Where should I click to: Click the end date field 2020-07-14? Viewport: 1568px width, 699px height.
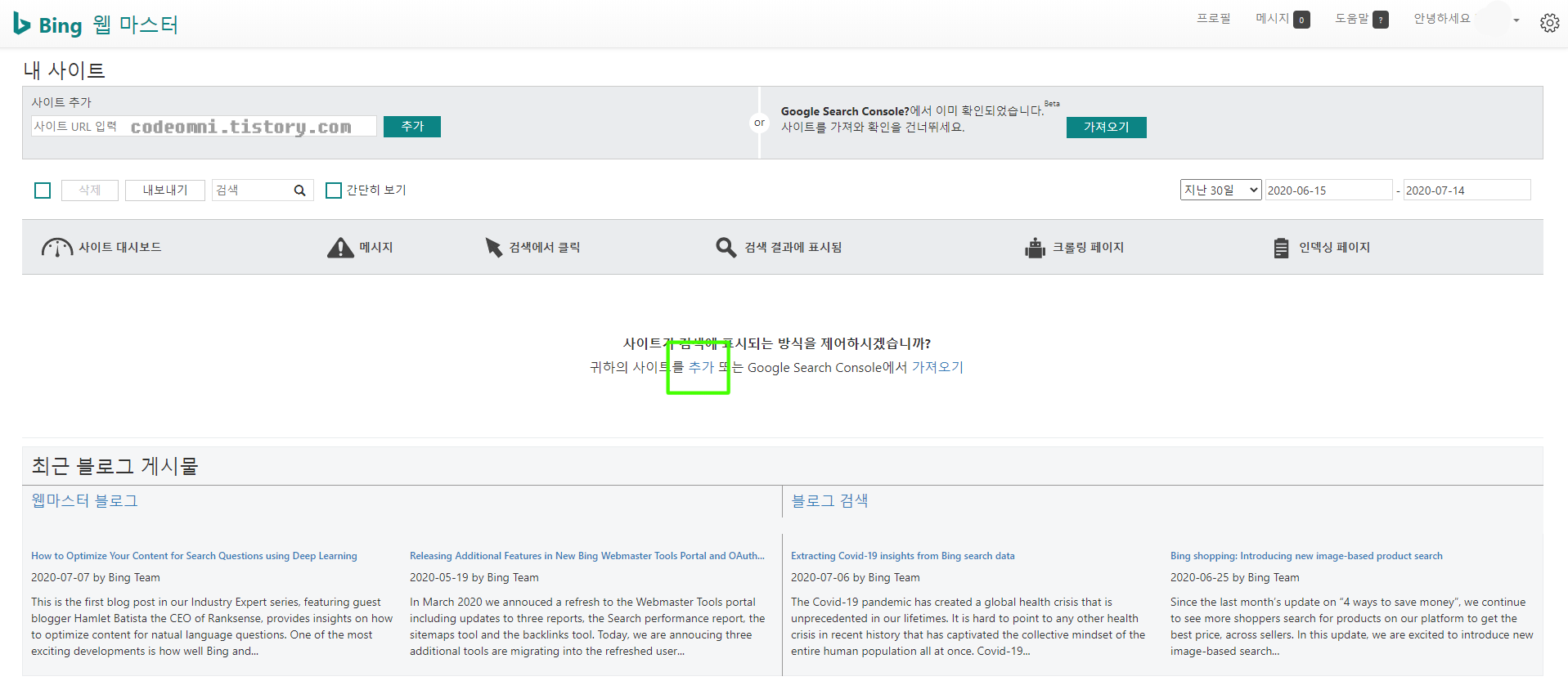[1467, 190]
